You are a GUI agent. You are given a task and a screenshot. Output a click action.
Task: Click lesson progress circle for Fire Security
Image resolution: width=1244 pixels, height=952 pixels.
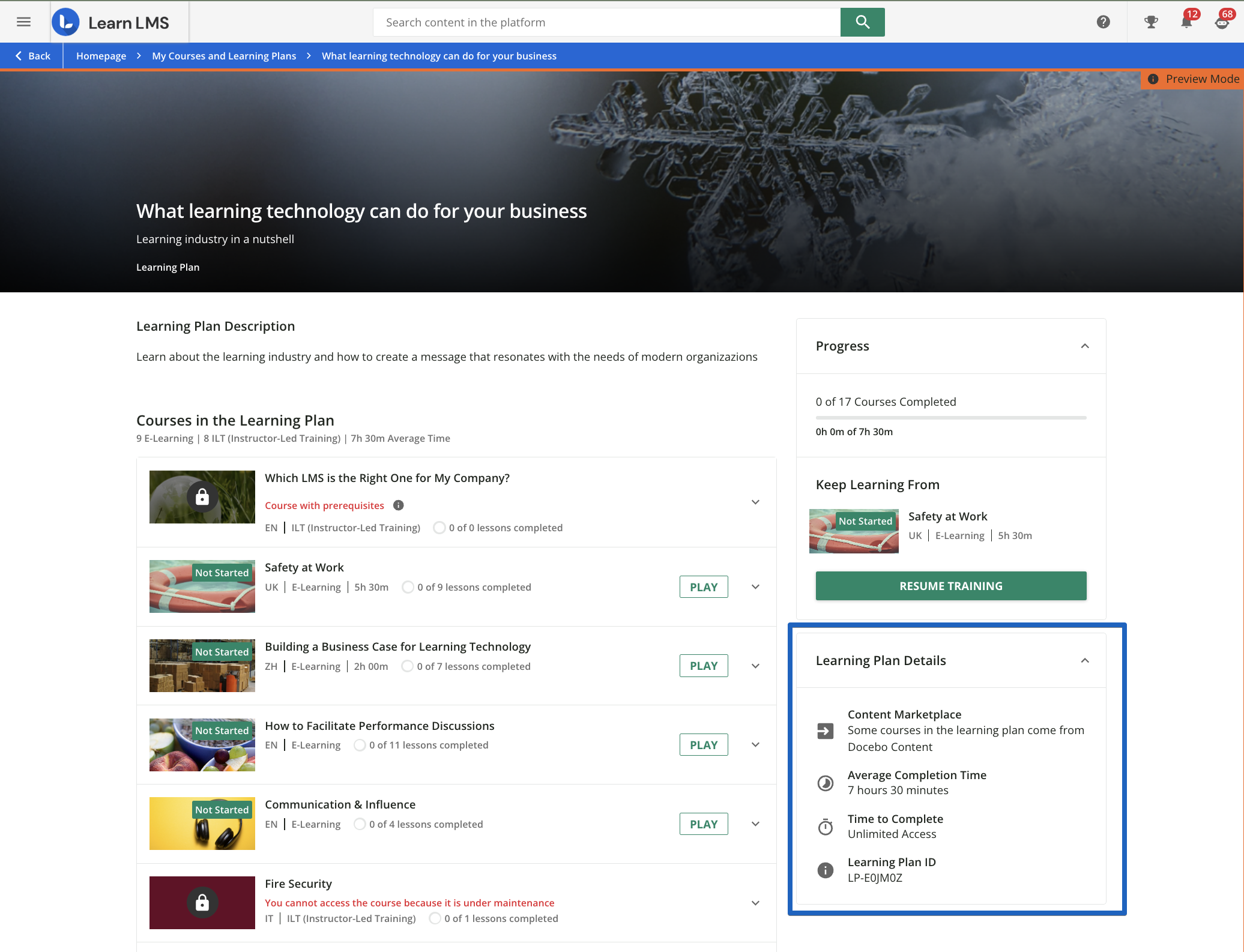tap(435, 918)
